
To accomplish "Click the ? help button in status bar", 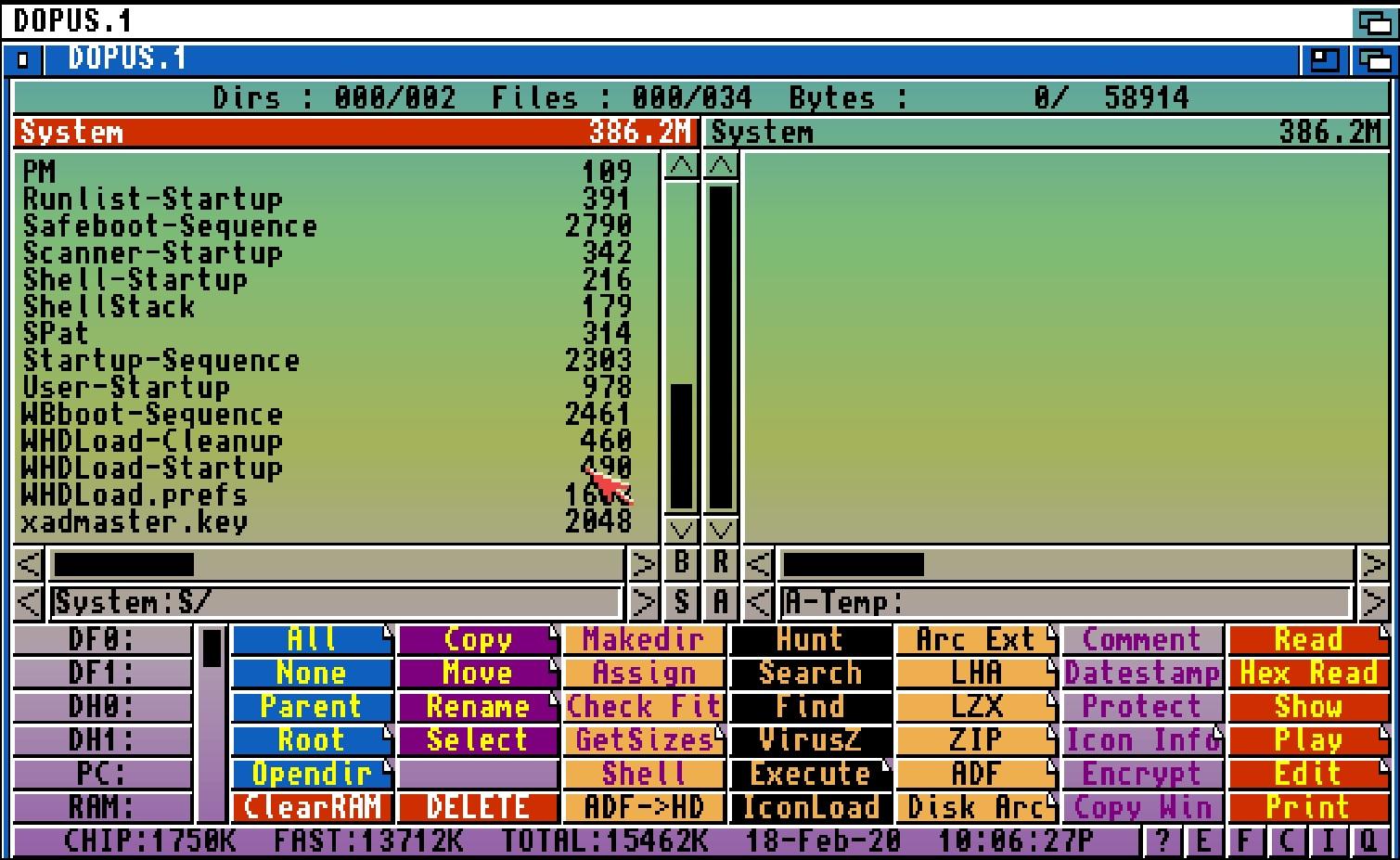I will tap(1162, 841).
